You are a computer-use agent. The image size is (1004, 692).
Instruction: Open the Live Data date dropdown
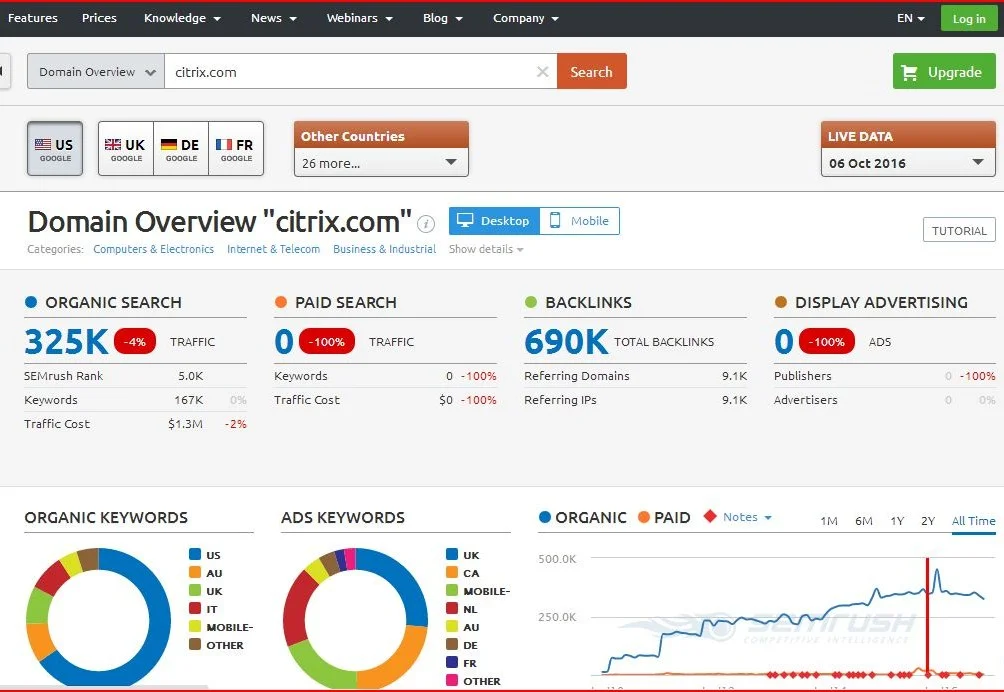pos(908,163)
